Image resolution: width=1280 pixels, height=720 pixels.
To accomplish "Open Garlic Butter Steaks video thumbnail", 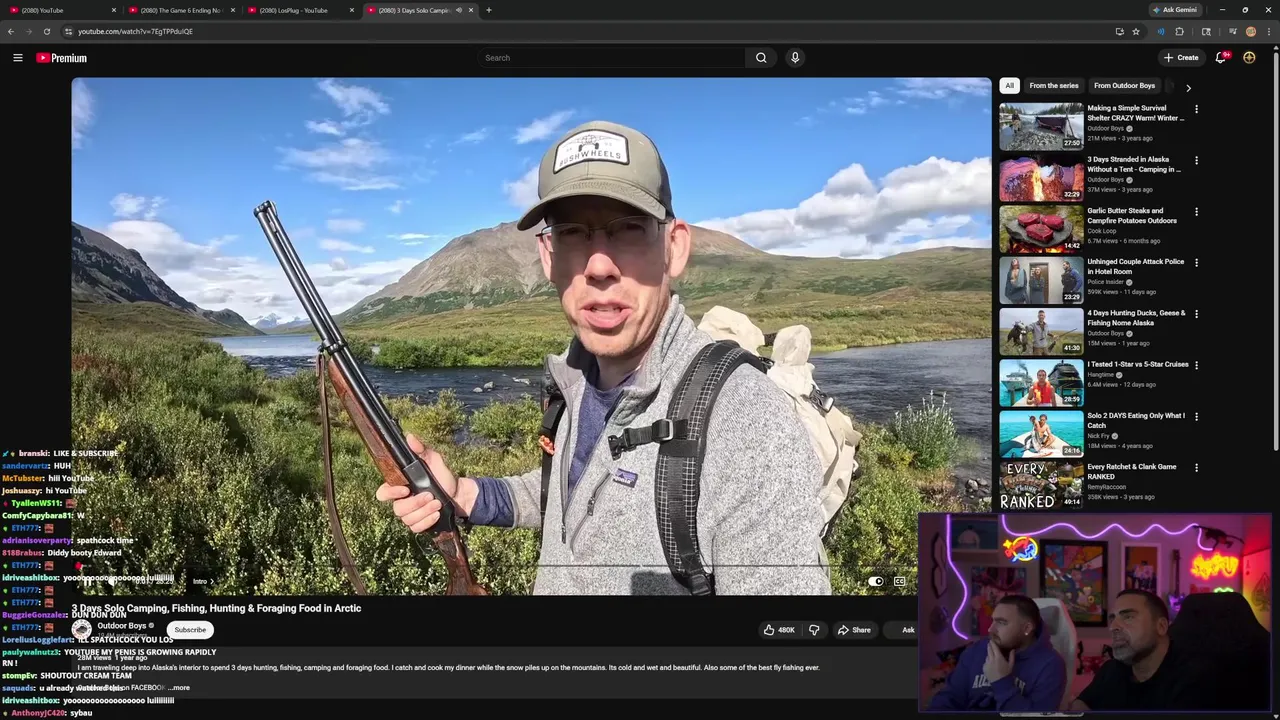I will pos(1041,229).
